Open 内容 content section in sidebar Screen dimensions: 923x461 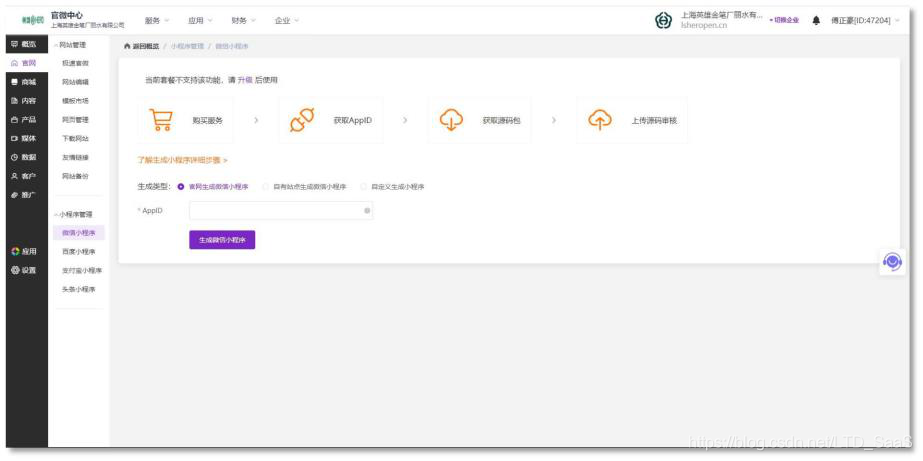point(24,101)
